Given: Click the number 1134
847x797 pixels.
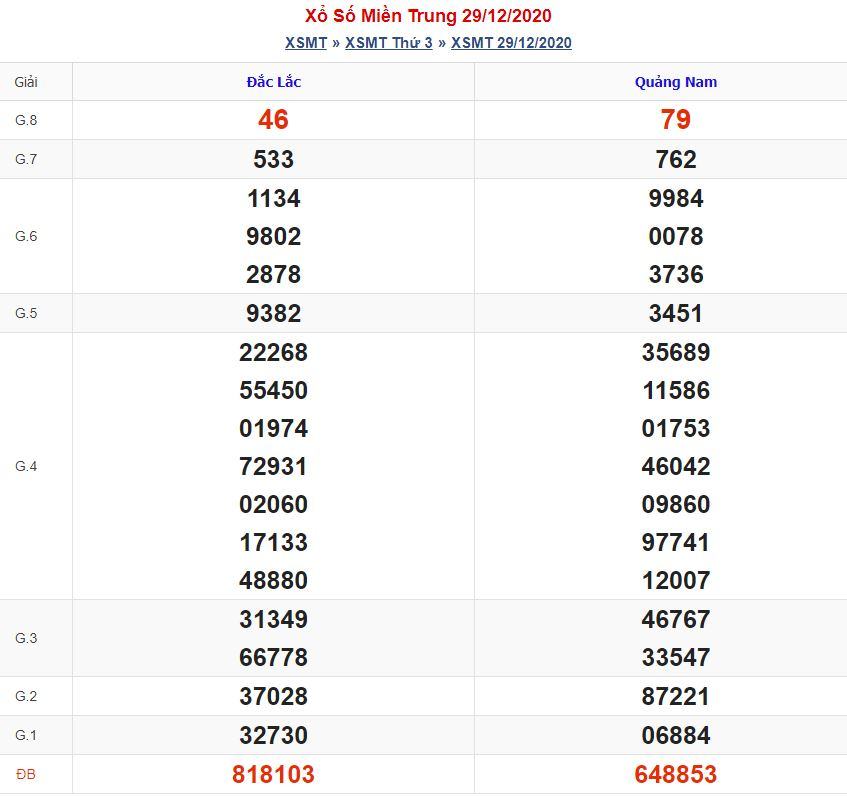Looking at the screenshot, I should 273,198.
